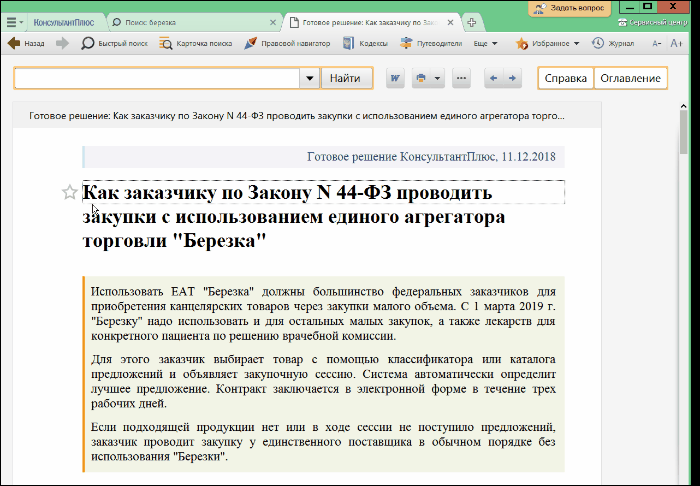
Task: Decrease font size with A-
Action: 656,43
